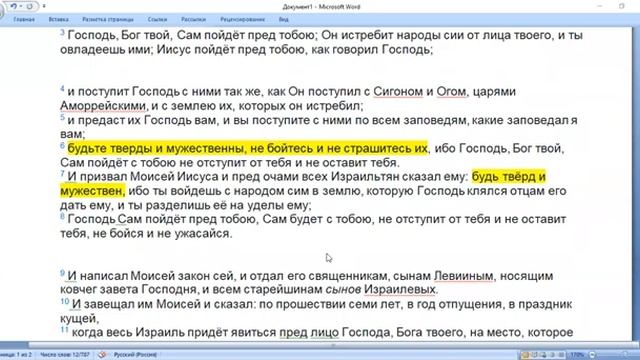Click the highlighted word 'мужествен' in verse 7
The height and width of the screenshot is (360, 640).
[x=91, y=191]
